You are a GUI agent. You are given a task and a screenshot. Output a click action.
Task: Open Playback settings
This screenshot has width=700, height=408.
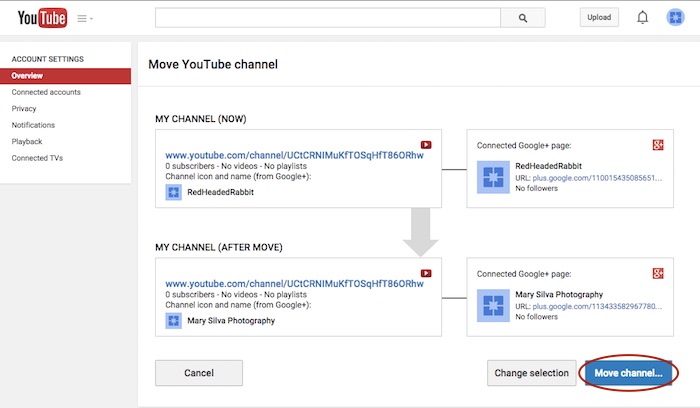(x=27, y=141)
